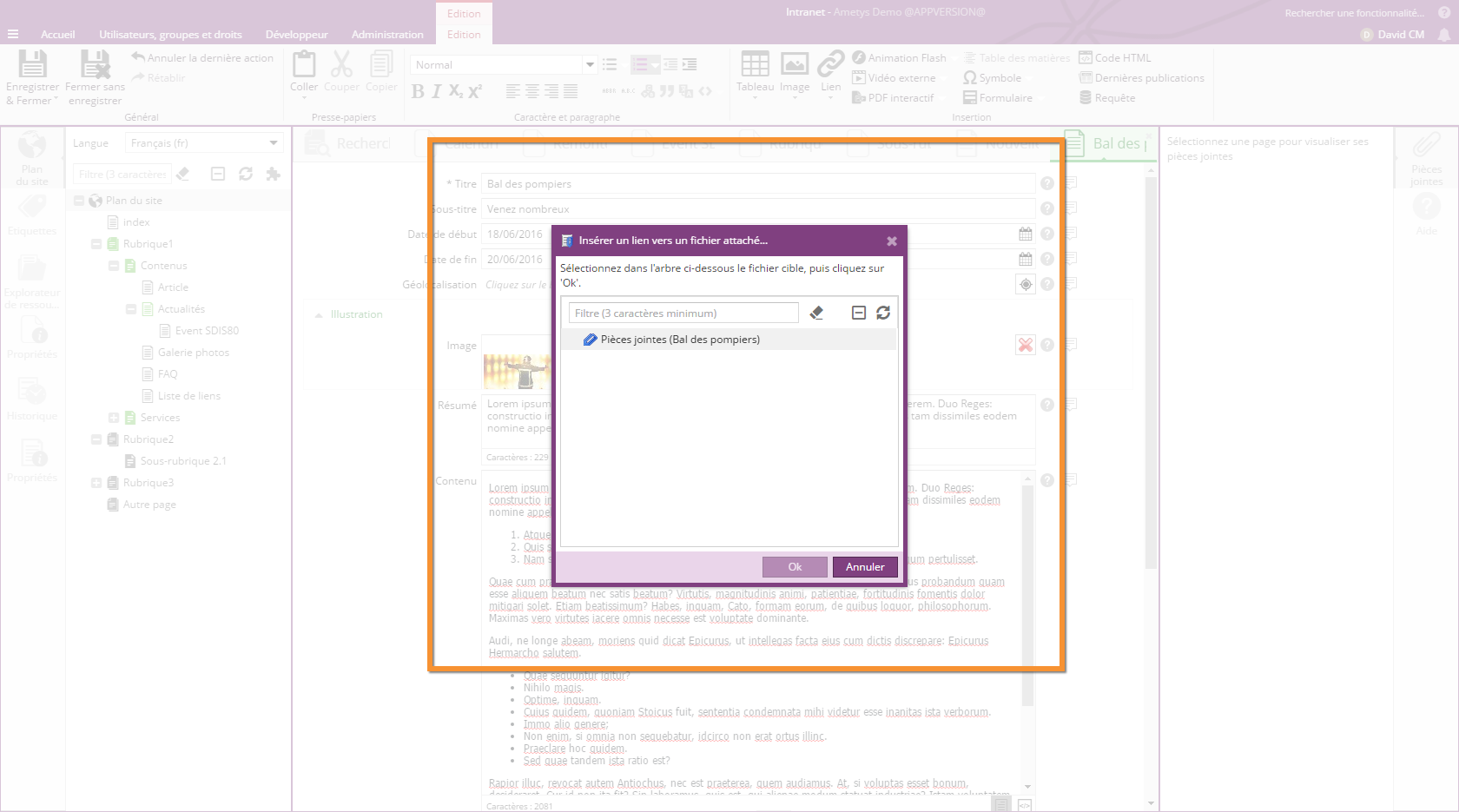Open the Pièces jointes panel icon
This screenshot has width=1459, height=812.
coord(1426,145)
